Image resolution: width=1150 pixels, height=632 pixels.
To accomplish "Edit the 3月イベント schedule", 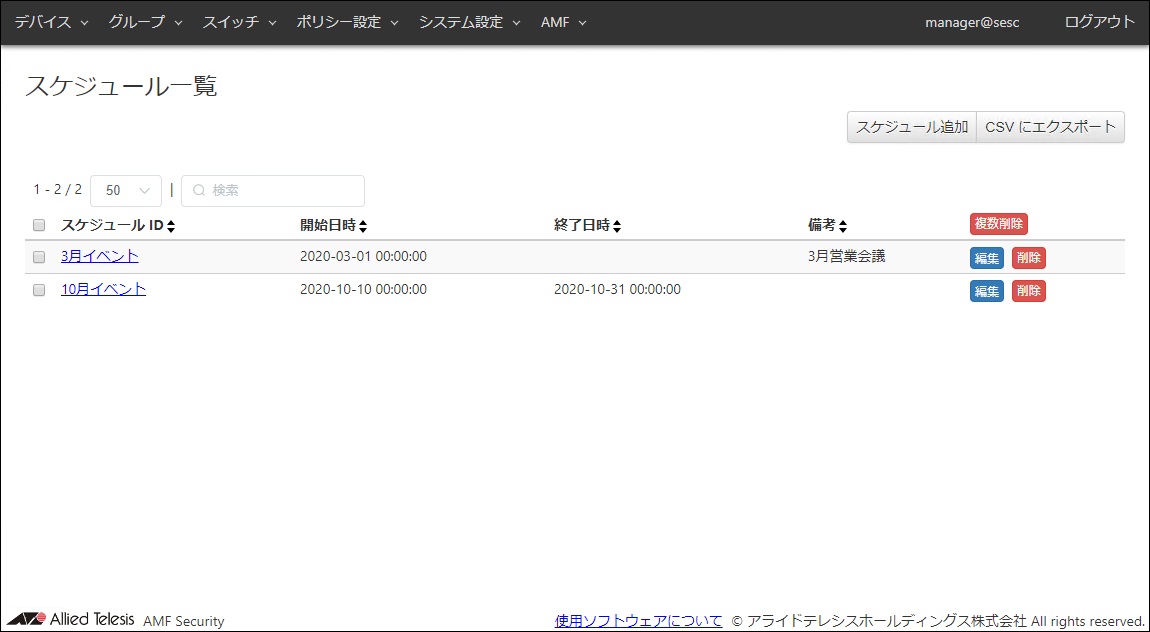I will (986, 258).
